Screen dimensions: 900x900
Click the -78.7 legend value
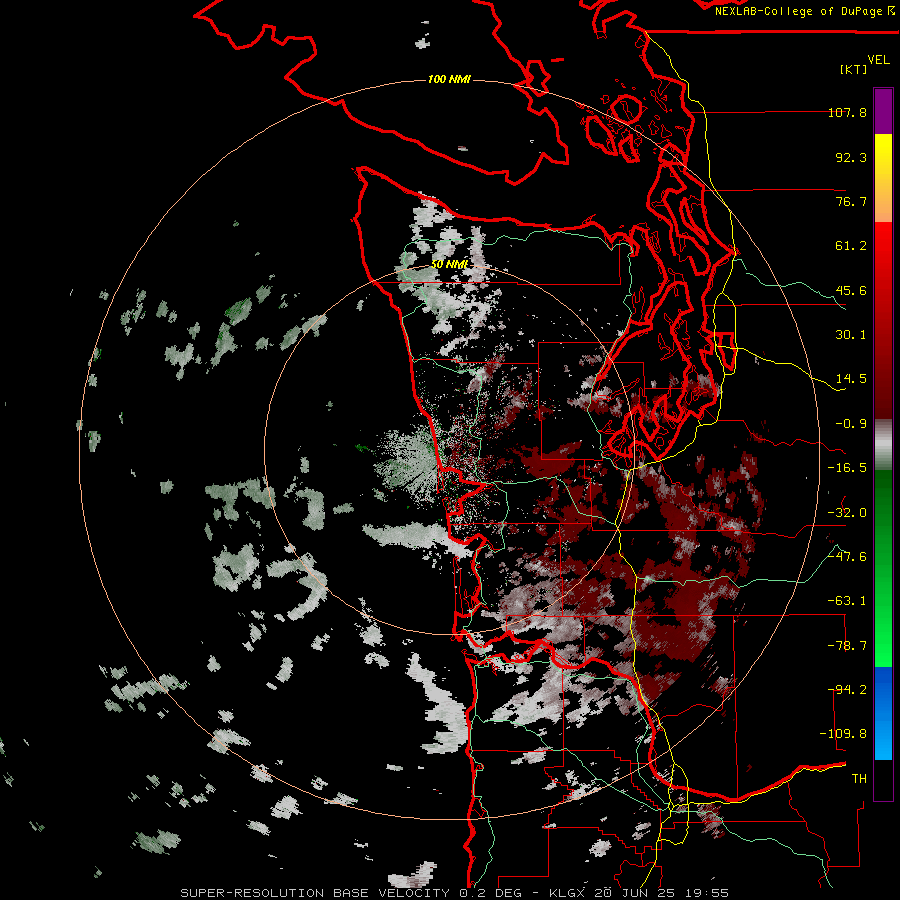click(x=847, y=646)
